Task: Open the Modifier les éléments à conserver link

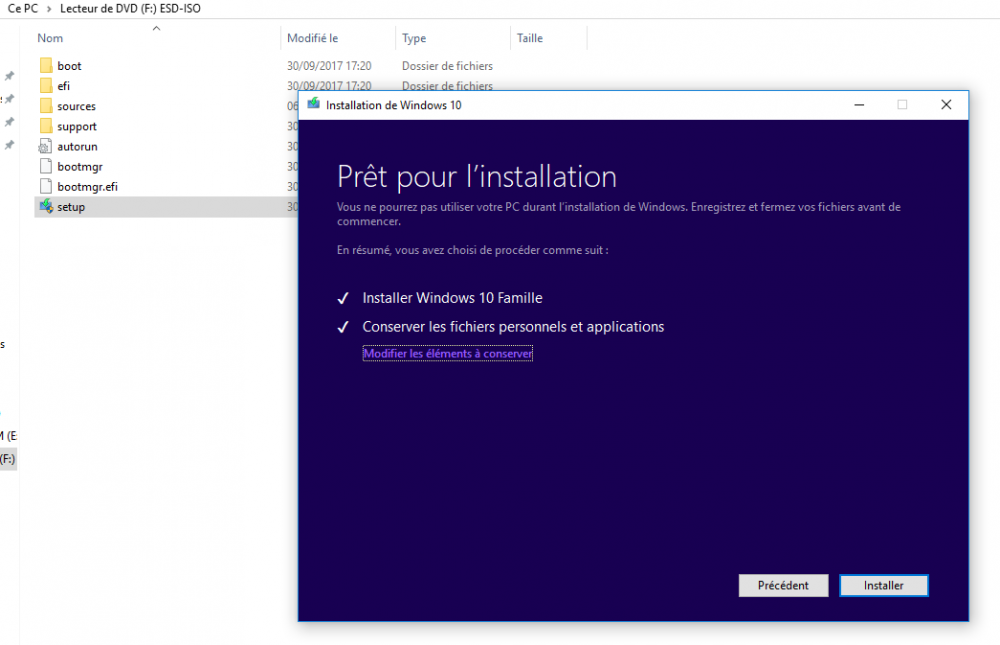Action: click(x=448, y=353)
